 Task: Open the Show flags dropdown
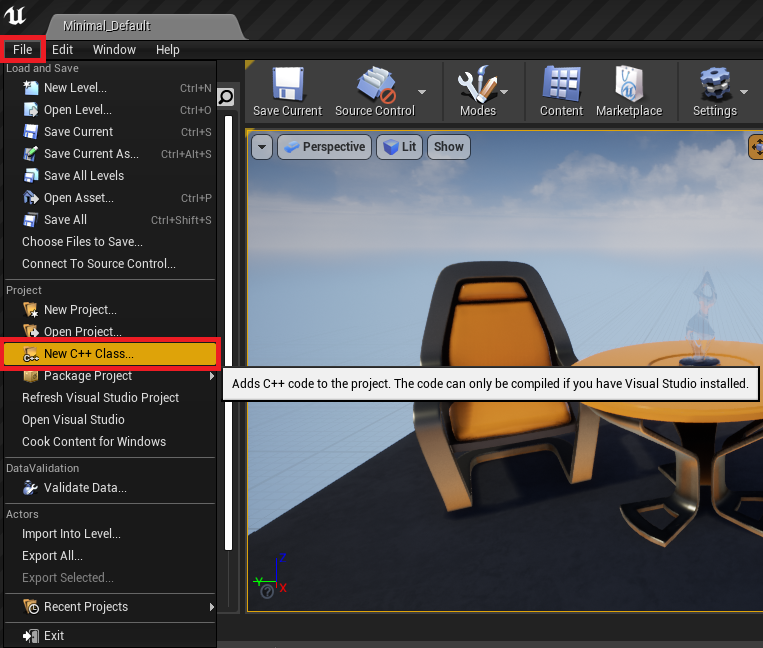(x=449, y=147)
